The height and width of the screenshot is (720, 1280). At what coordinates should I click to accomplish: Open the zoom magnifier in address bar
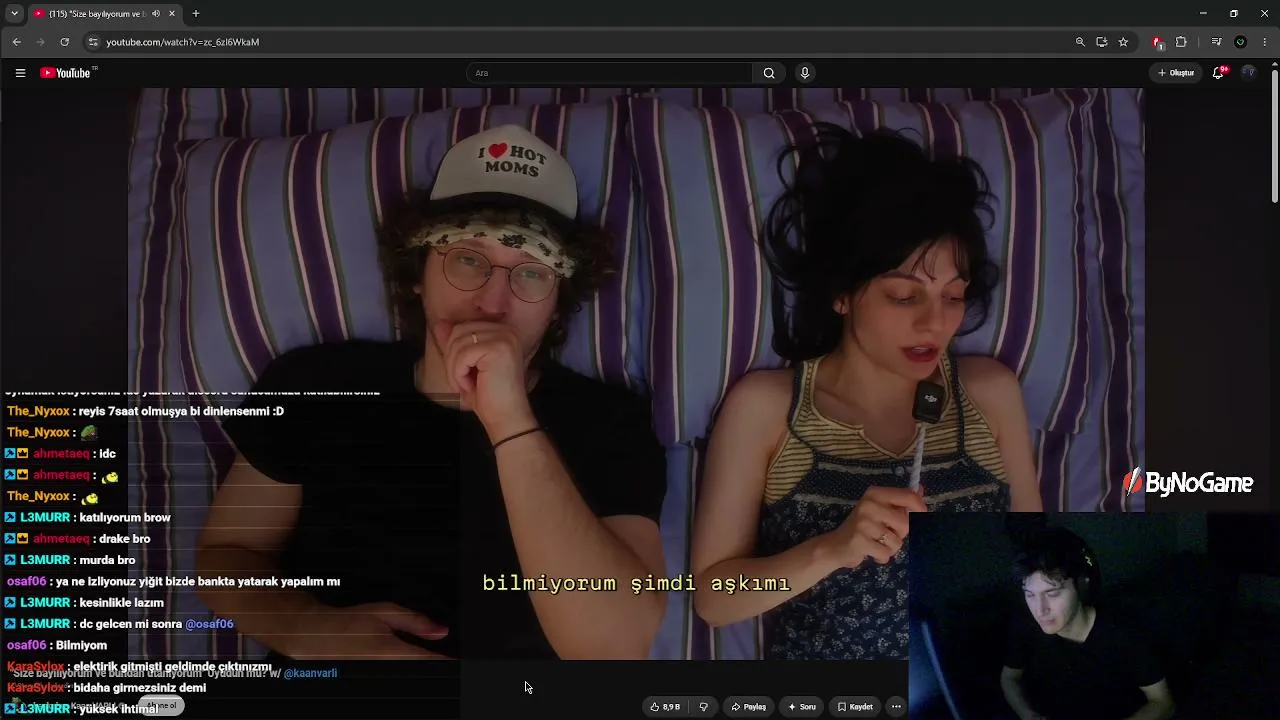(1080, 42)
